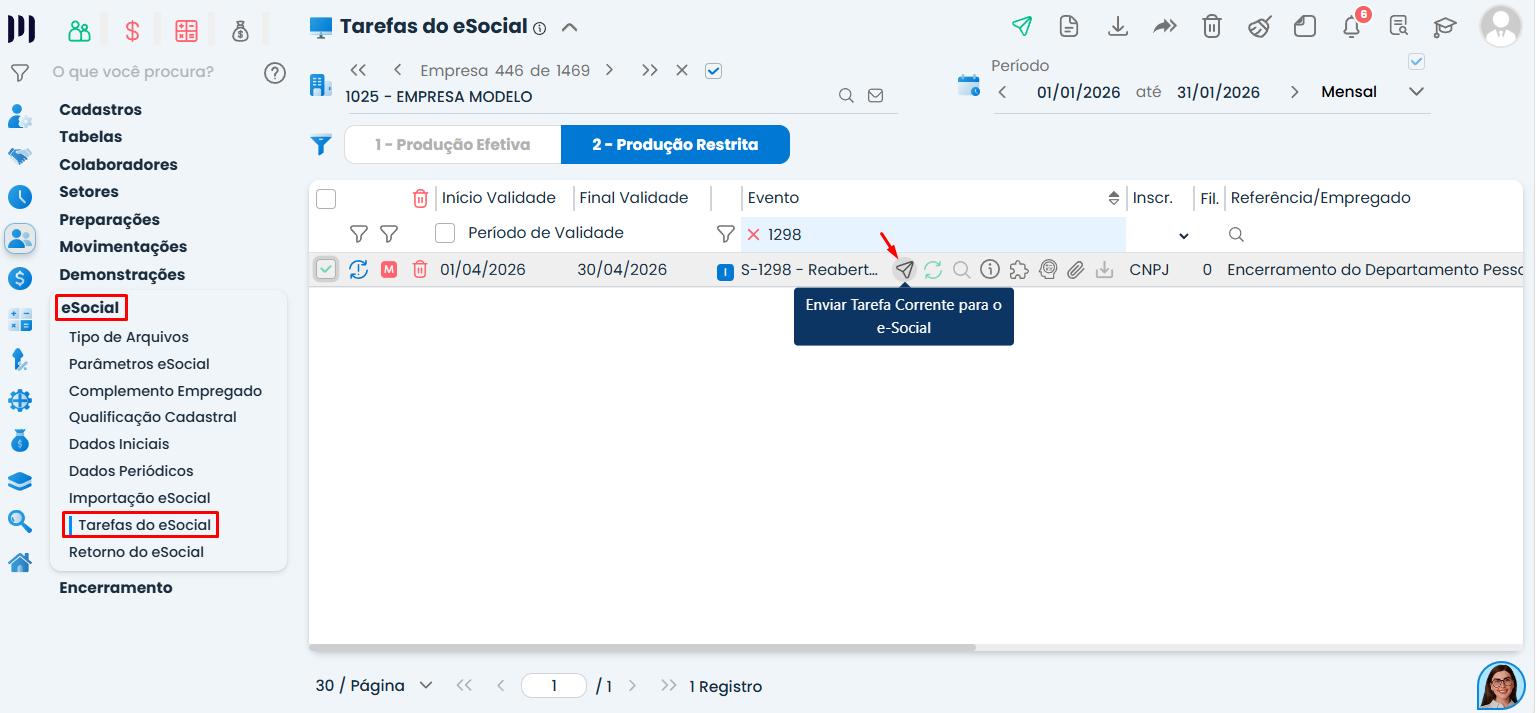Click the folded page icon in top toolbar
Screen dimensions: 1537x713
pos(1305,26)
